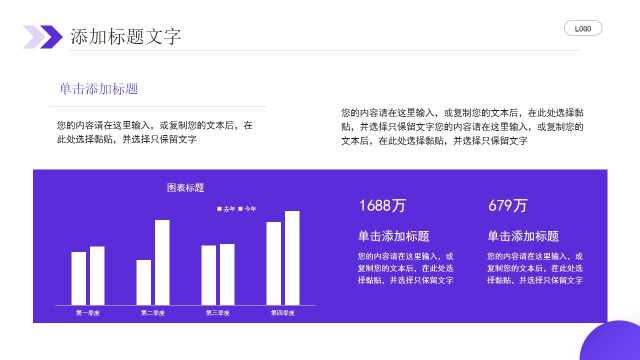Click the 第三季度 axis label
640x360 pixels.
tap(218, 313)
